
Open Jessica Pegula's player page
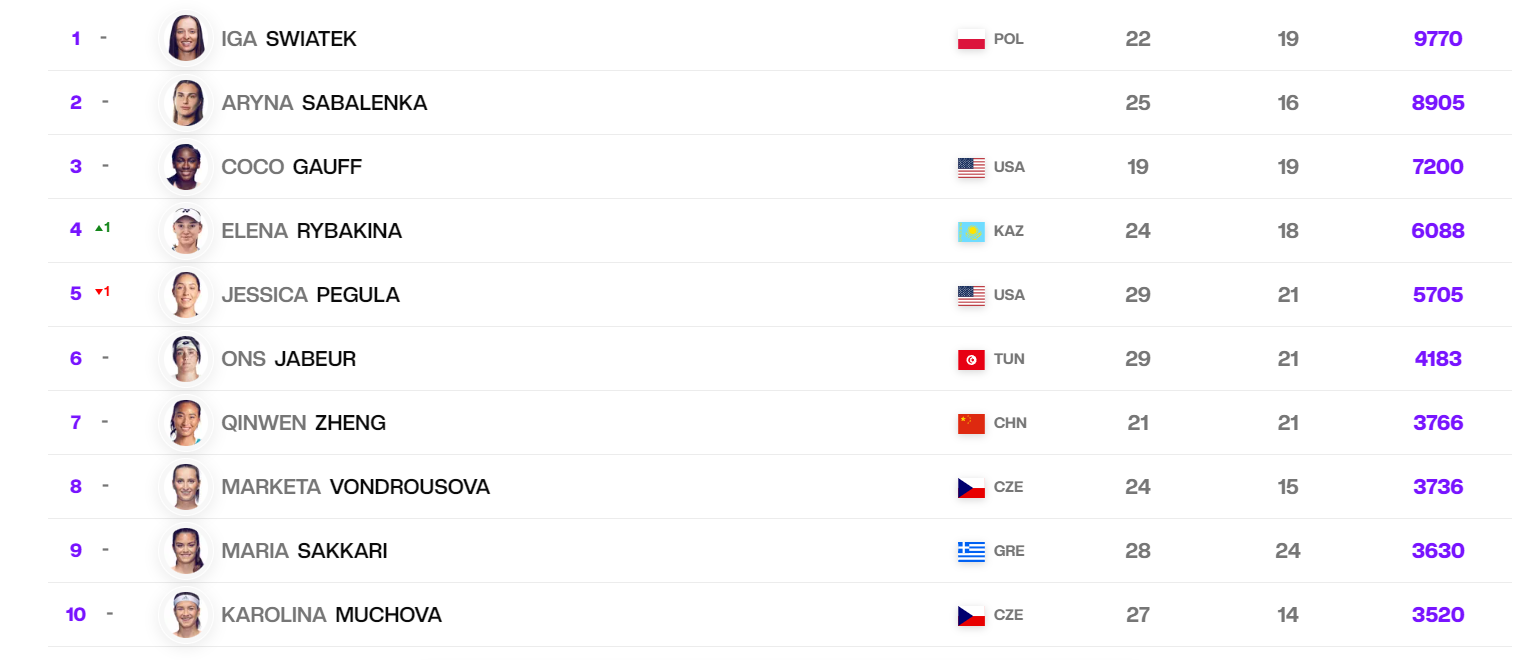click(x=310, y=295)
